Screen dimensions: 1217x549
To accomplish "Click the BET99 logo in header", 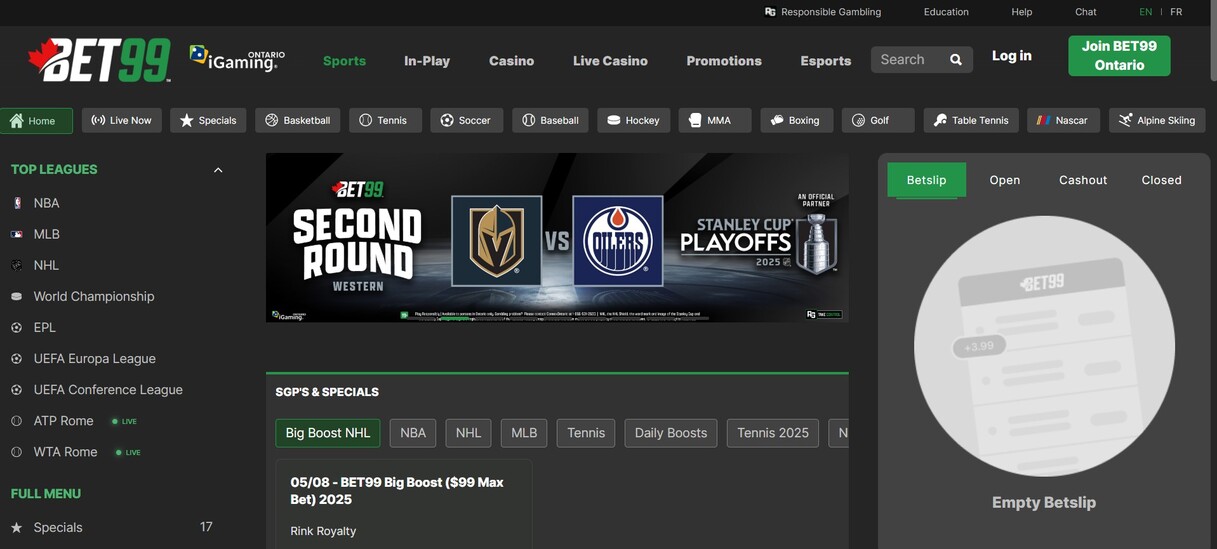I will (x=99, y=60).
